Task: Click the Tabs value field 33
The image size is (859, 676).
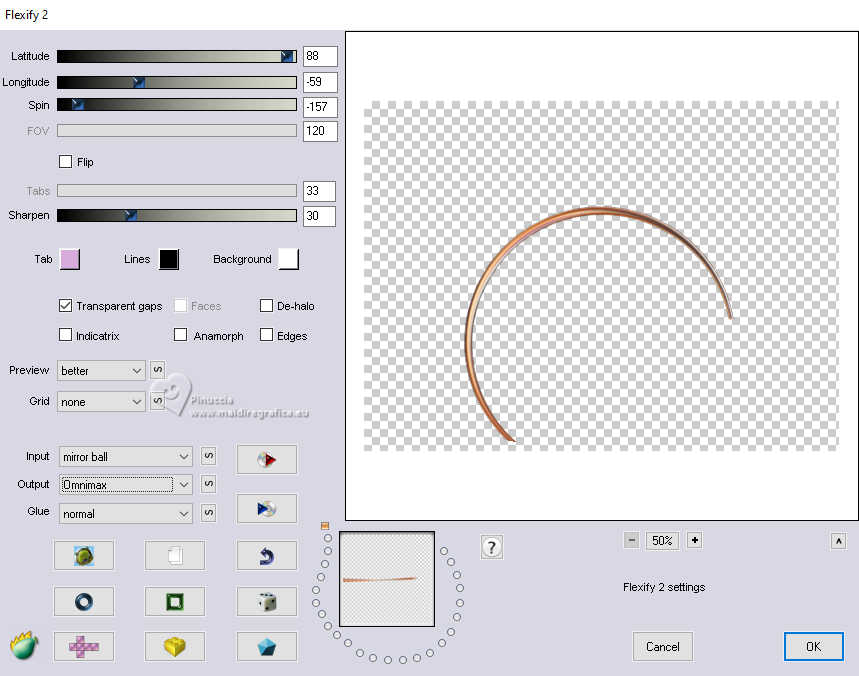Action: [x=319, y=191]
